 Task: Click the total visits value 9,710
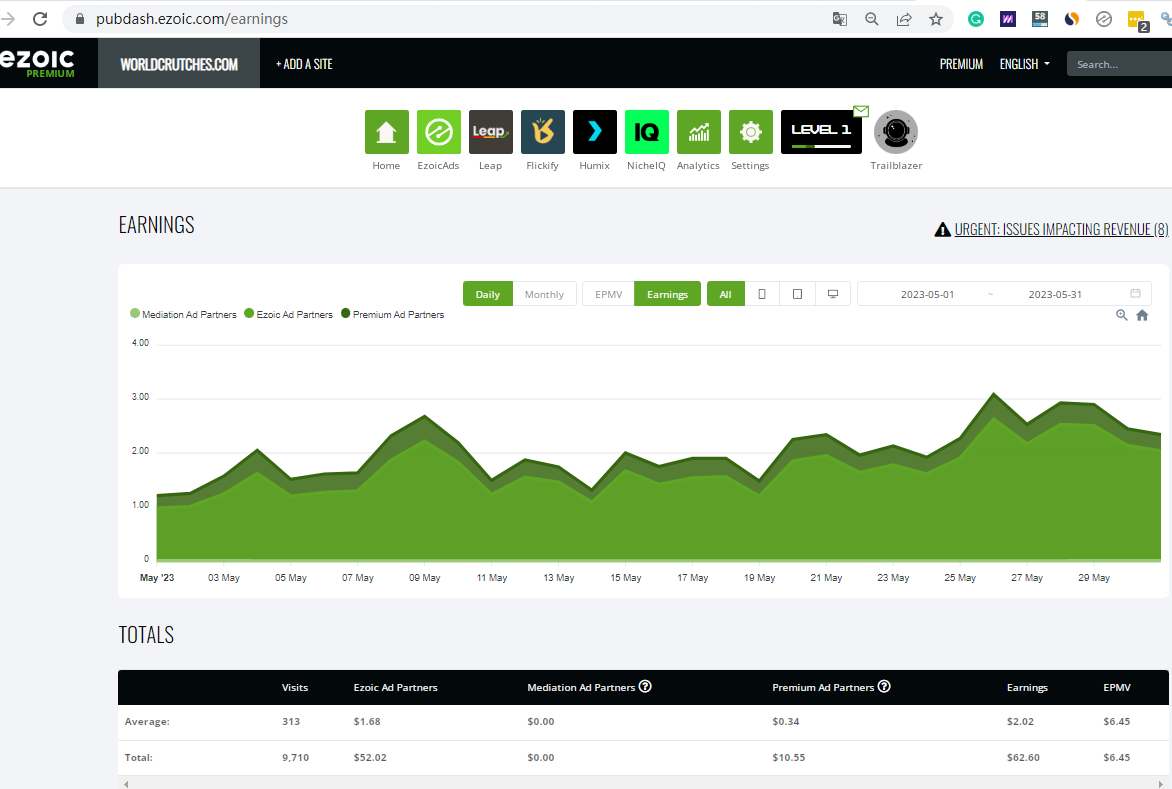(x=295, y=758)
